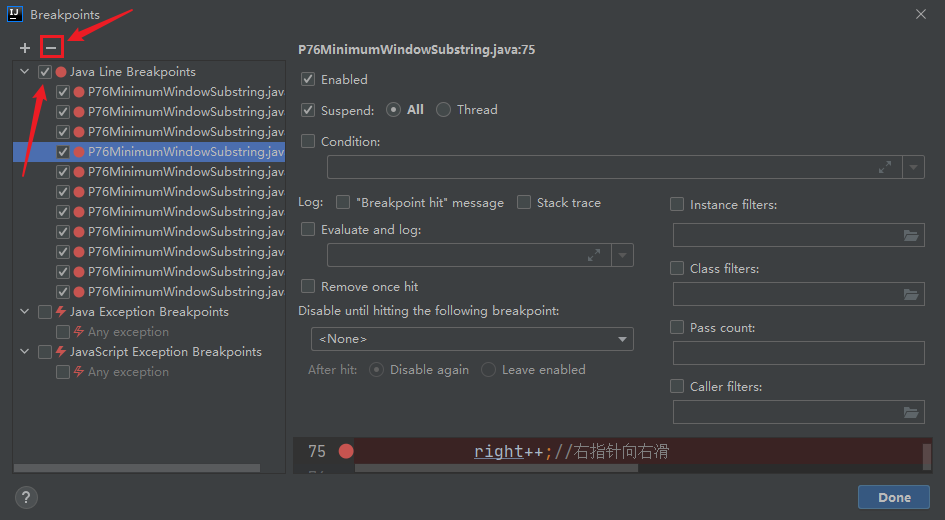Viewport: 945px width, 520px height.
Task: Click the Caller filters folder browse icon
Action: pyautogui.click(x=910, y=412)
